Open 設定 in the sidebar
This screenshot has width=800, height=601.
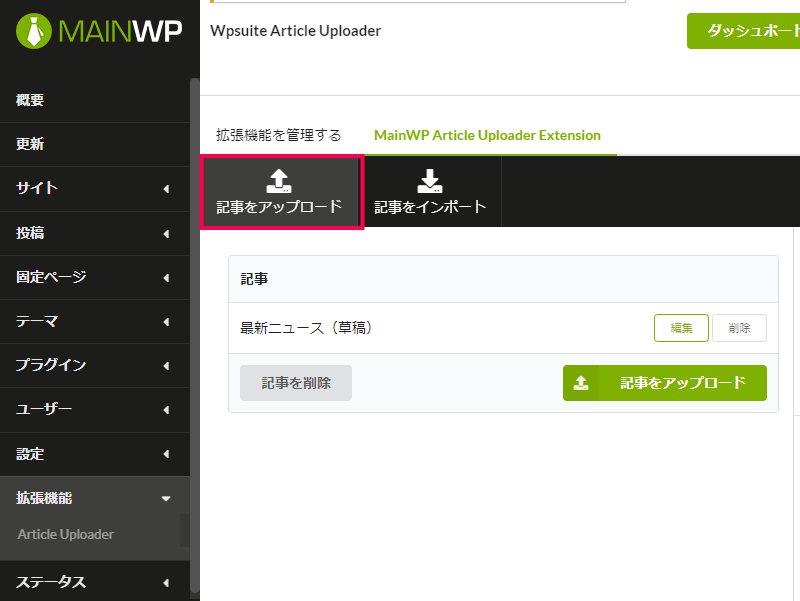click(x=95, y=454)
